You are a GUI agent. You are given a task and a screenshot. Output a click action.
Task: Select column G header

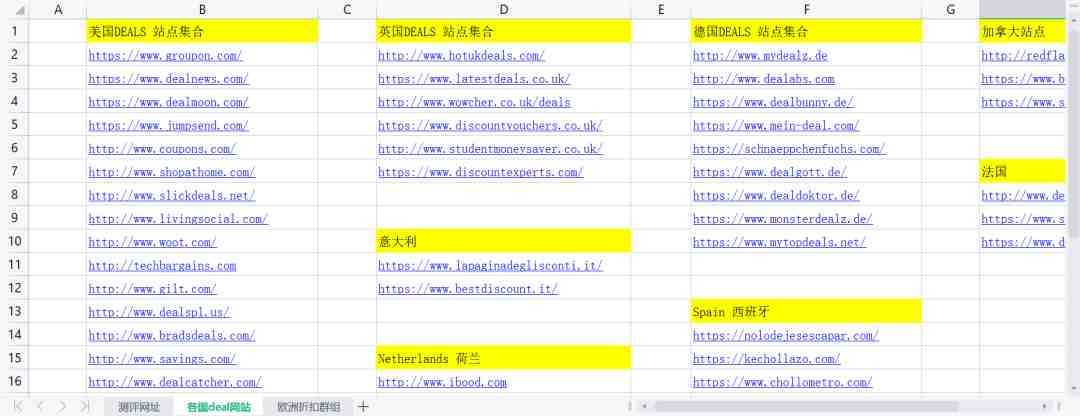(951, 10)
